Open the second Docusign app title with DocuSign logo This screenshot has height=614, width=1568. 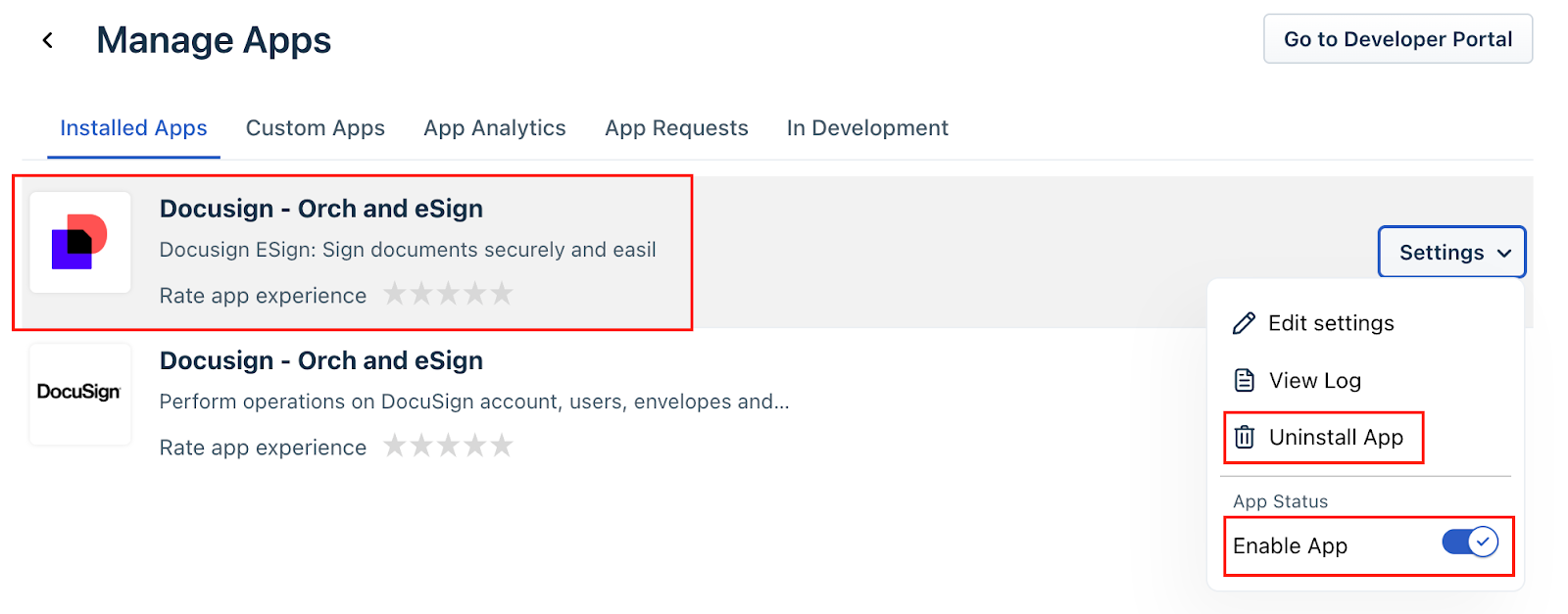(x=321, y=360)
